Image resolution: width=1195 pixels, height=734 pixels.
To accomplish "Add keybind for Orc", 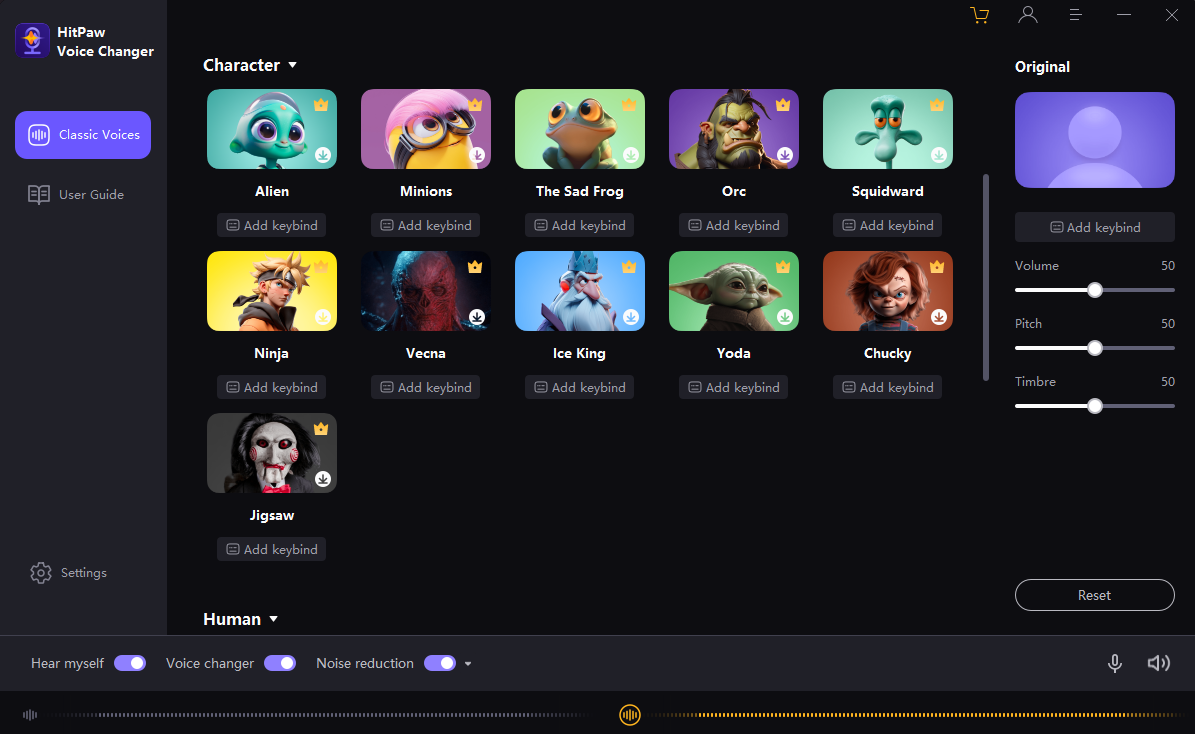I will 733,226.
